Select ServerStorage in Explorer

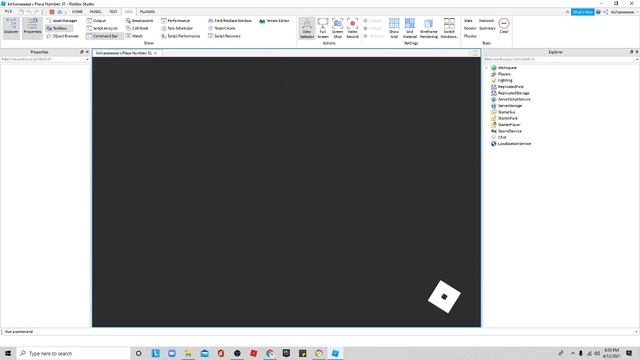pos(510,106)
